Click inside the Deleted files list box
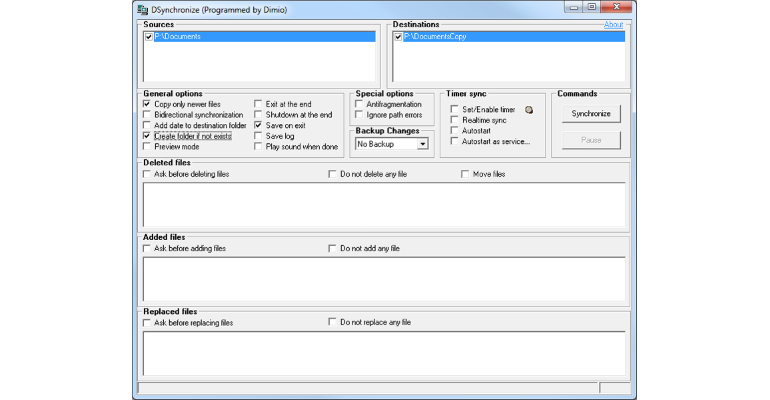The height and width of the screenshot is (400, 770). tap(384, 205)
